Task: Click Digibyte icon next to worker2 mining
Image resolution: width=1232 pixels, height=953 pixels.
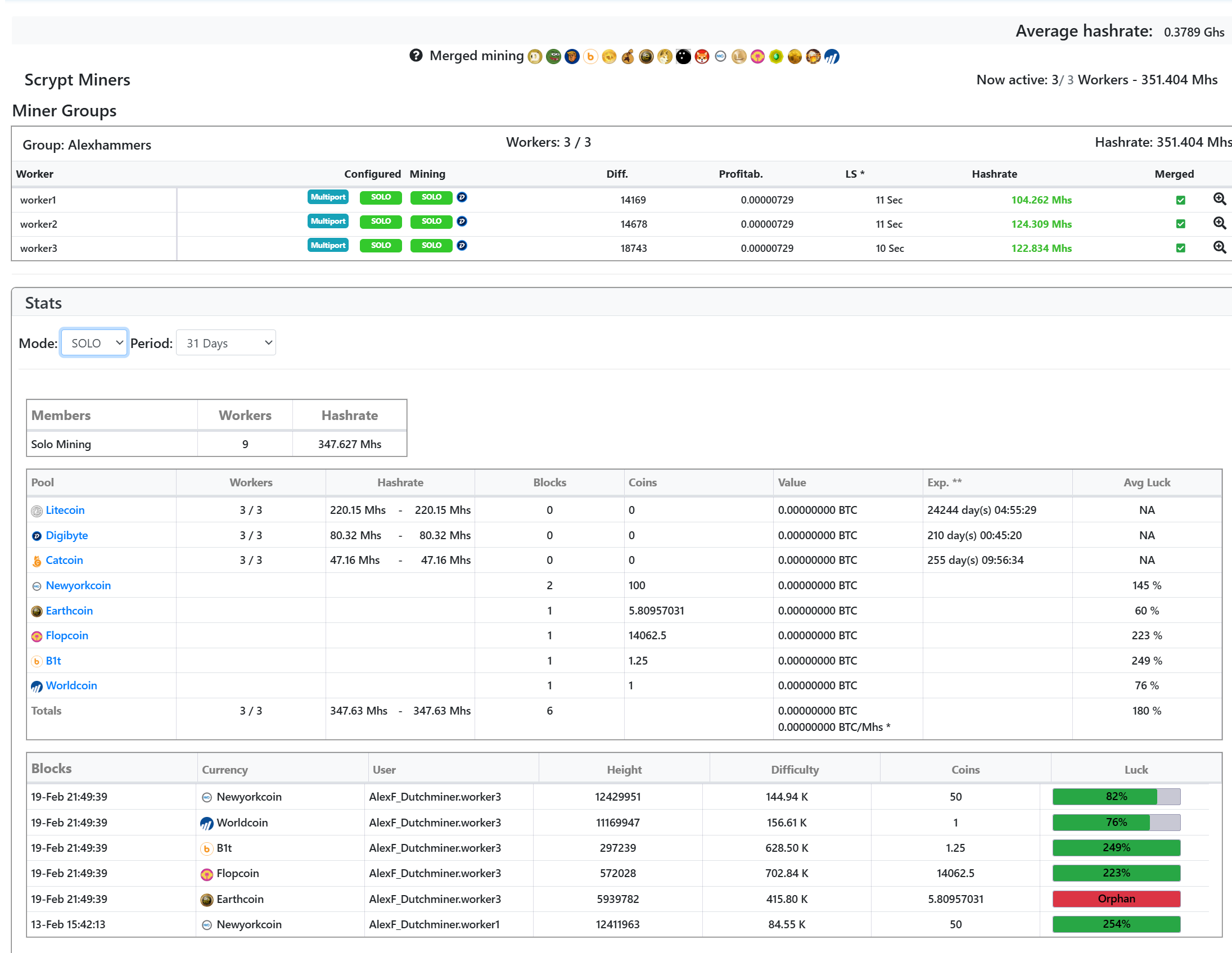Action: point(462,221)
